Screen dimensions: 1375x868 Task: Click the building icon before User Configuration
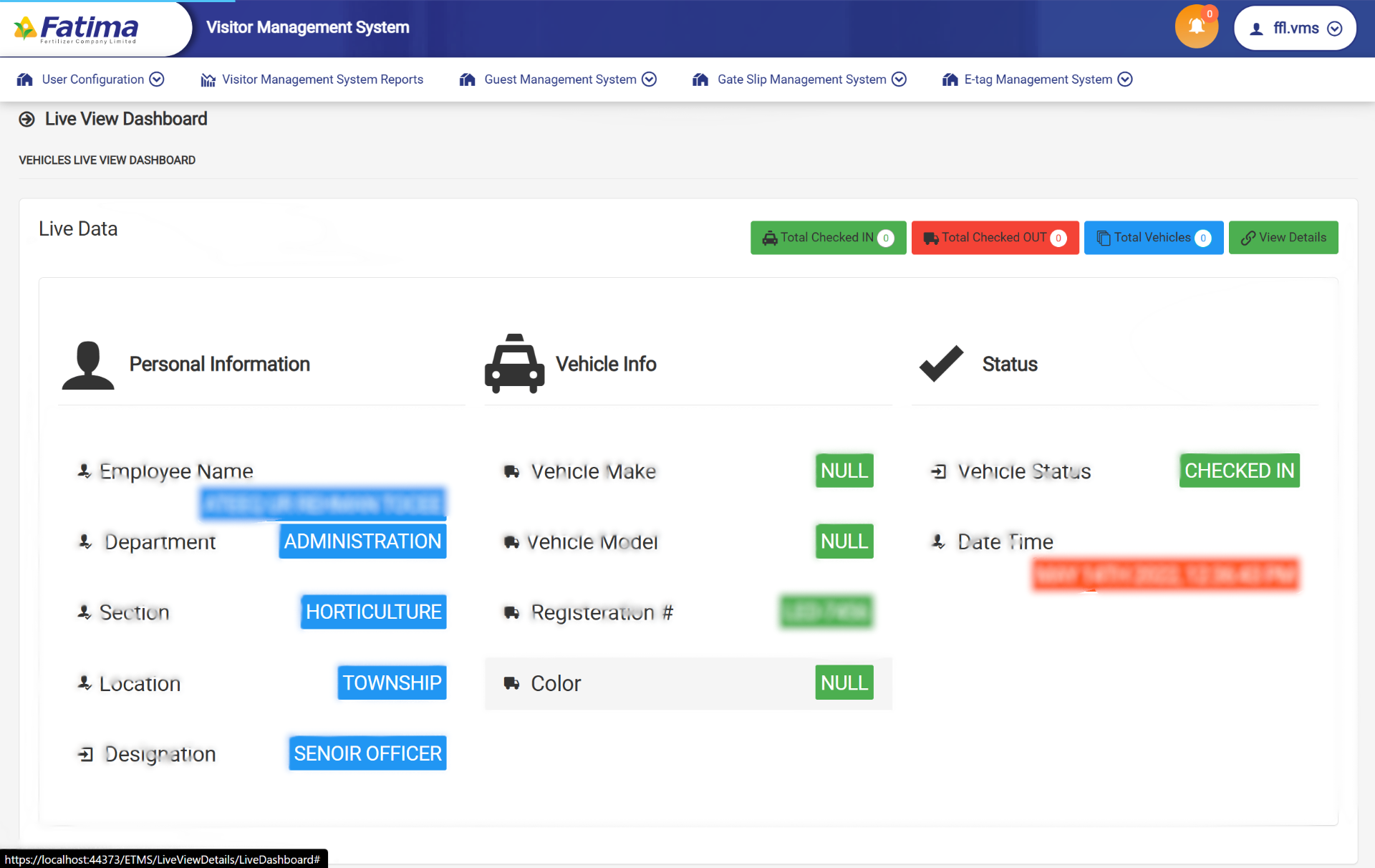[25, 79]
